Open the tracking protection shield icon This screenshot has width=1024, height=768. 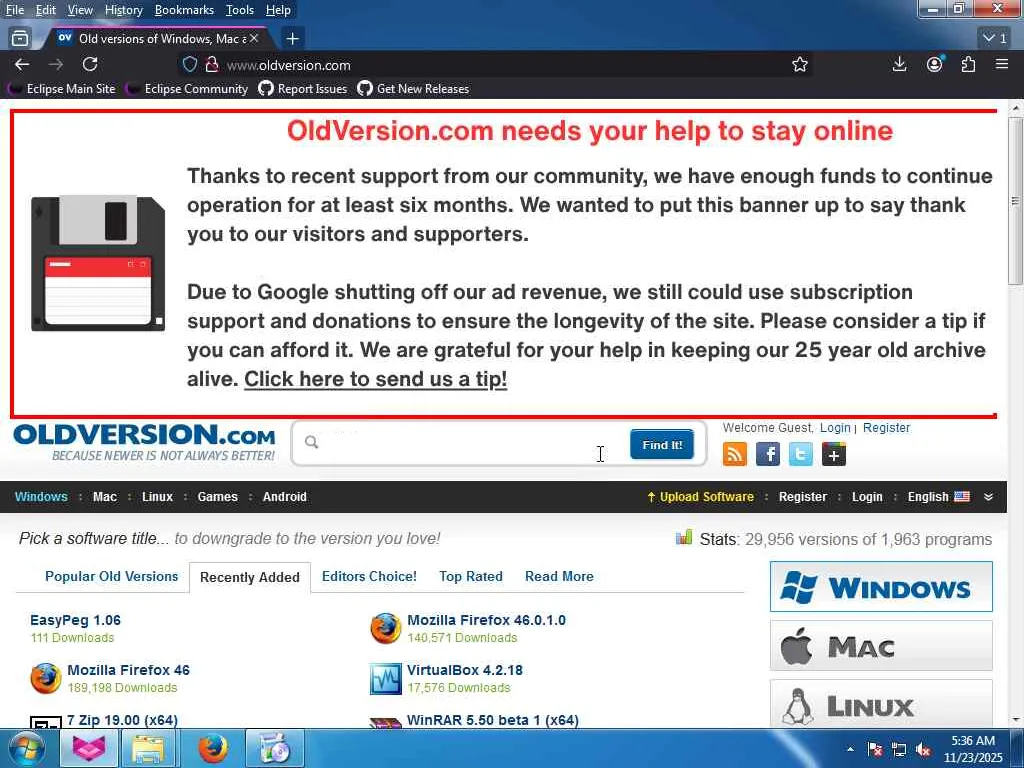point(189,65)
